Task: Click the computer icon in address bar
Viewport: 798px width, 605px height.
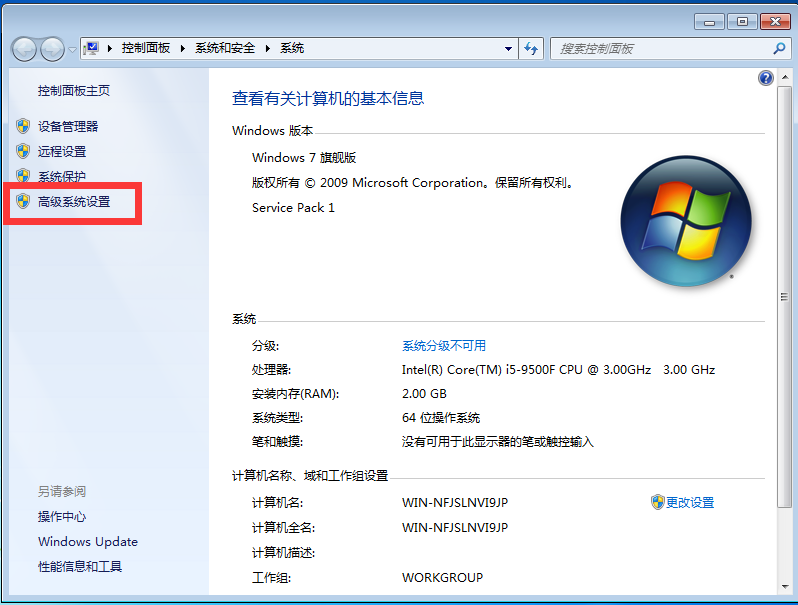Action: [91, 48]
